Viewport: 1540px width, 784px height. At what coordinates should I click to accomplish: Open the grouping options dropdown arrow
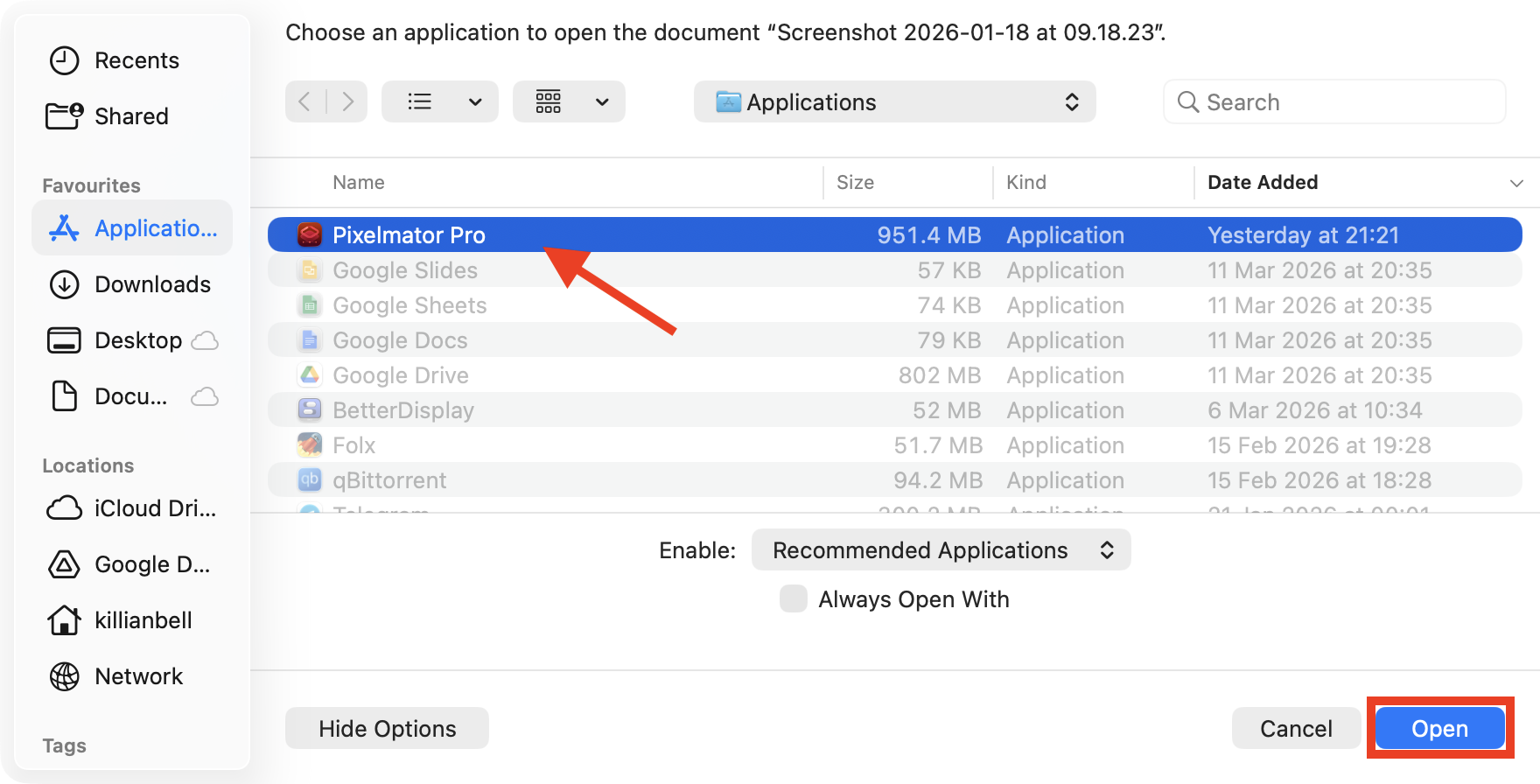pyautogui.click(x=602, y=102)
